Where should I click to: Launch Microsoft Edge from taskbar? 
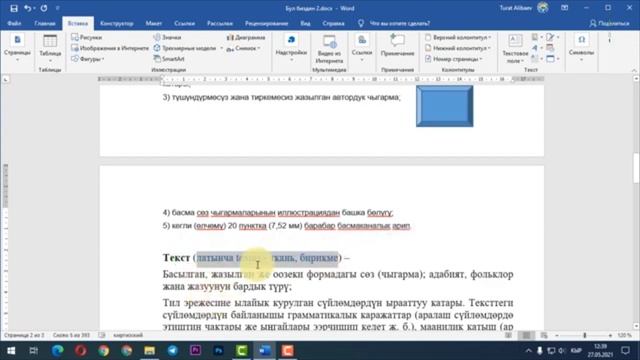[x=58, y=351]
